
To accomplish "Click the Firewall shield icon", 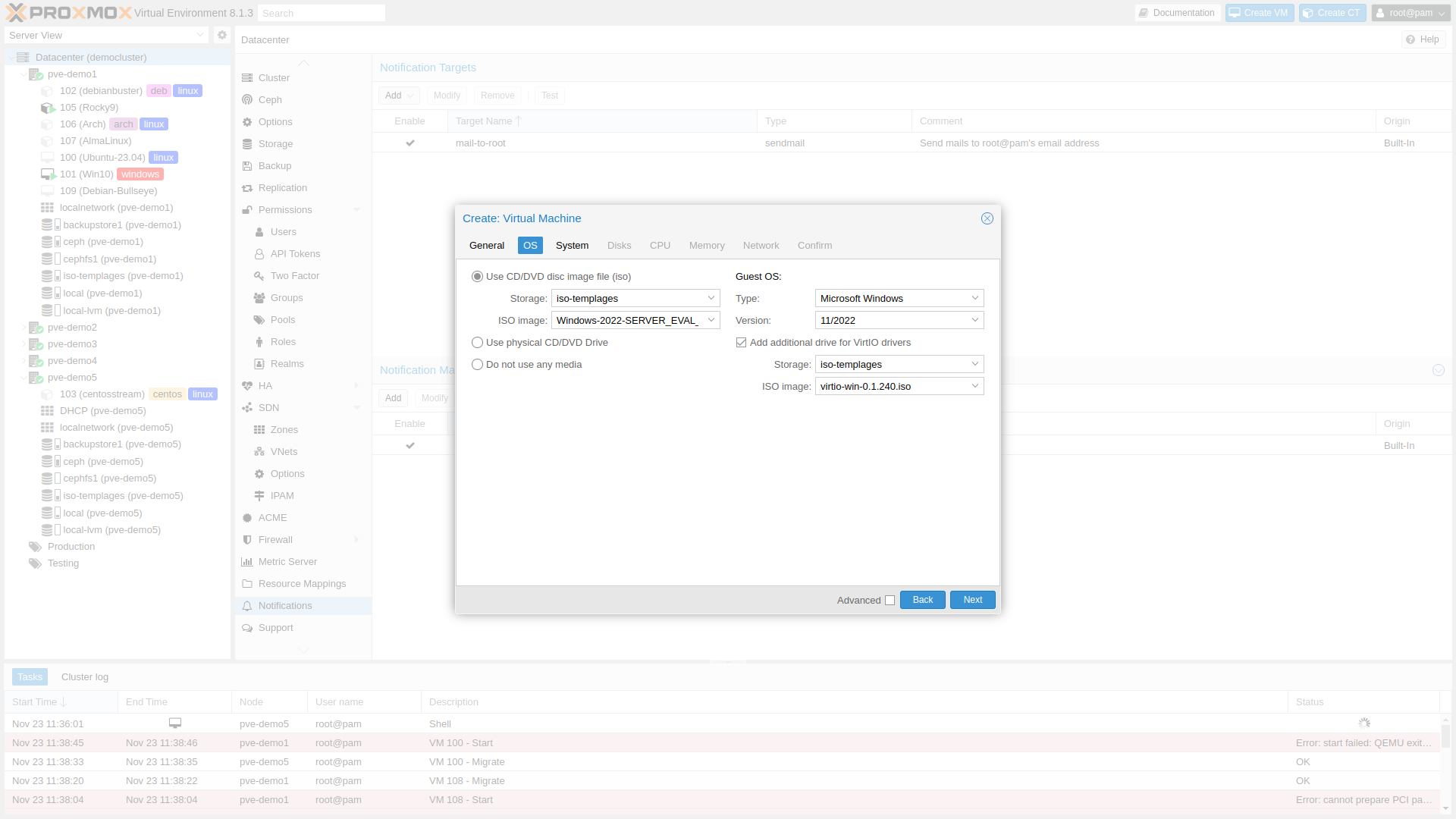I will tap(247, 540).
